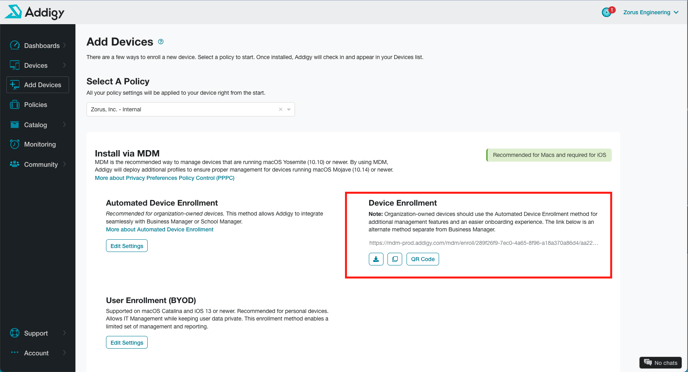Open the notifications icon with red badge

tap(608, 12)
